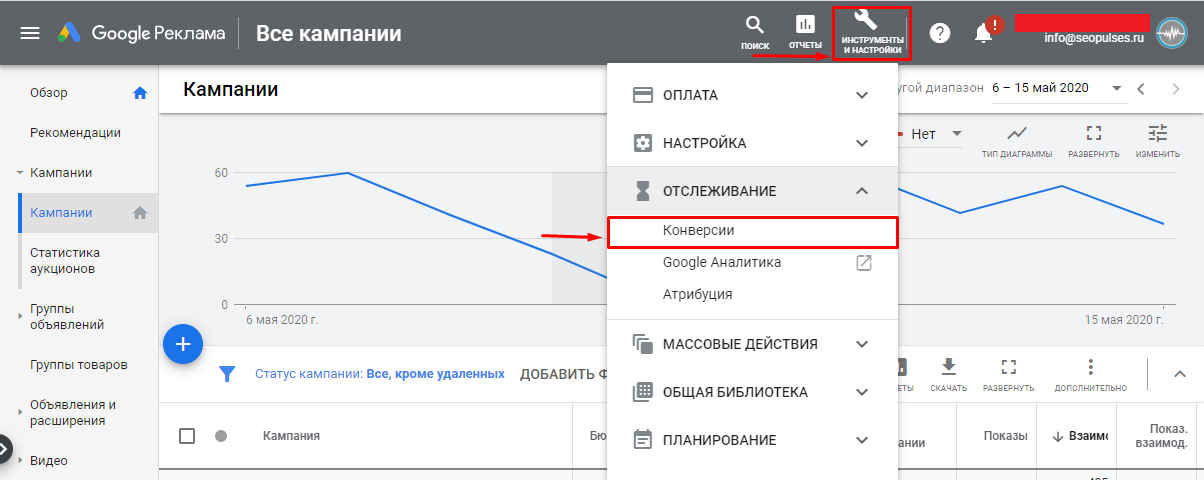
Task: Expand the Массовые действия section
Action: [752, 344]
